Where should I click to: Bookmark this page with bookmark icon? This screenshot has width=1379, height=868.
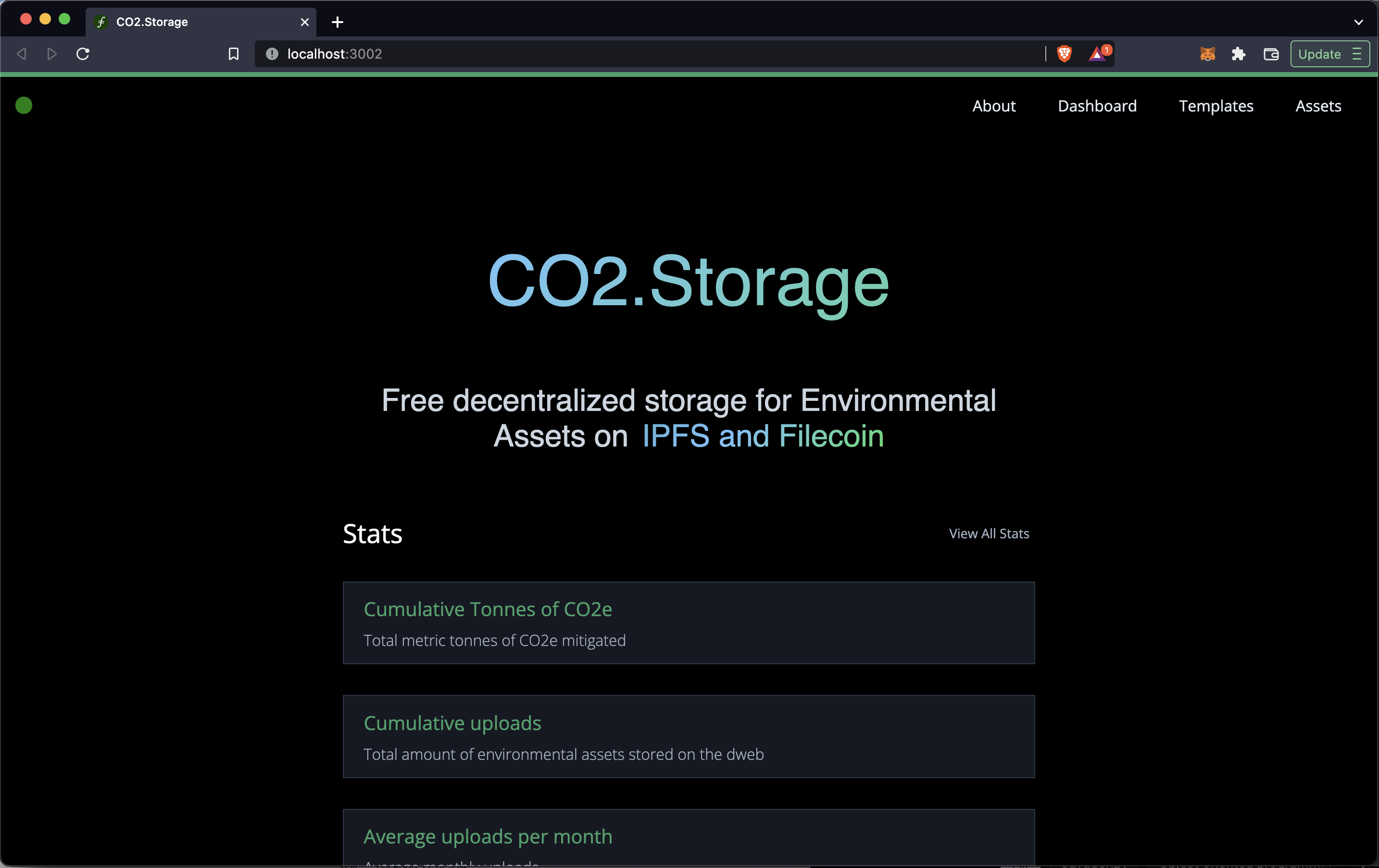click(x=234, y=54)
